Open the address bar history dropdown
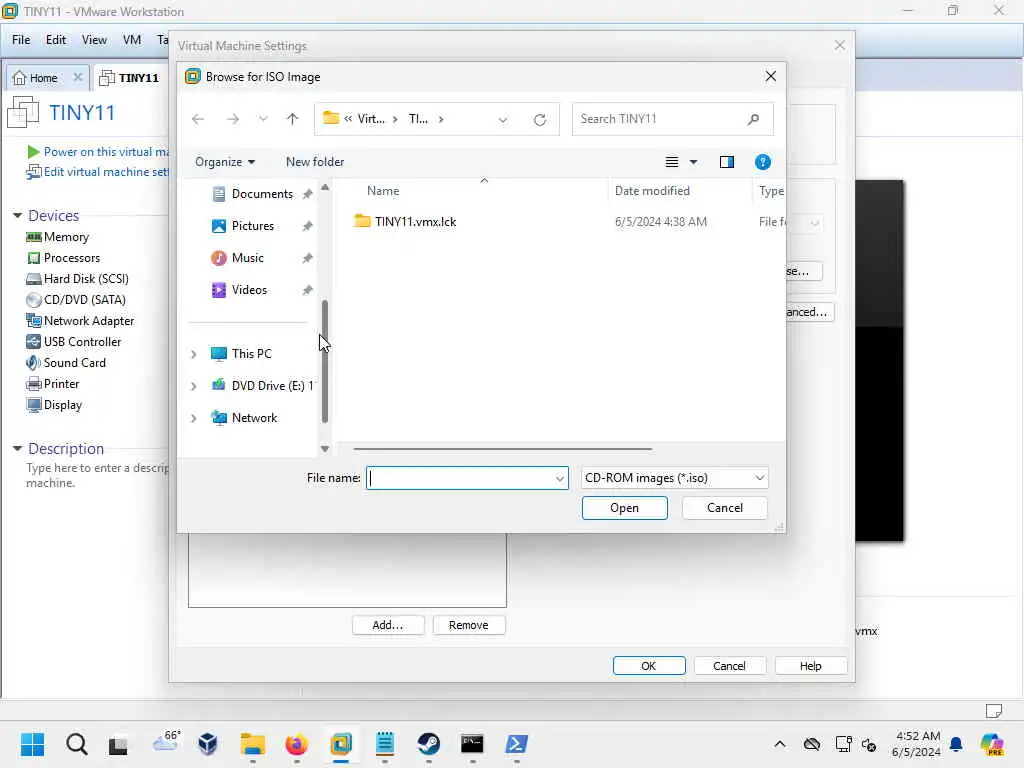Viewport: 1024px width, 768px height. [502, 120]
